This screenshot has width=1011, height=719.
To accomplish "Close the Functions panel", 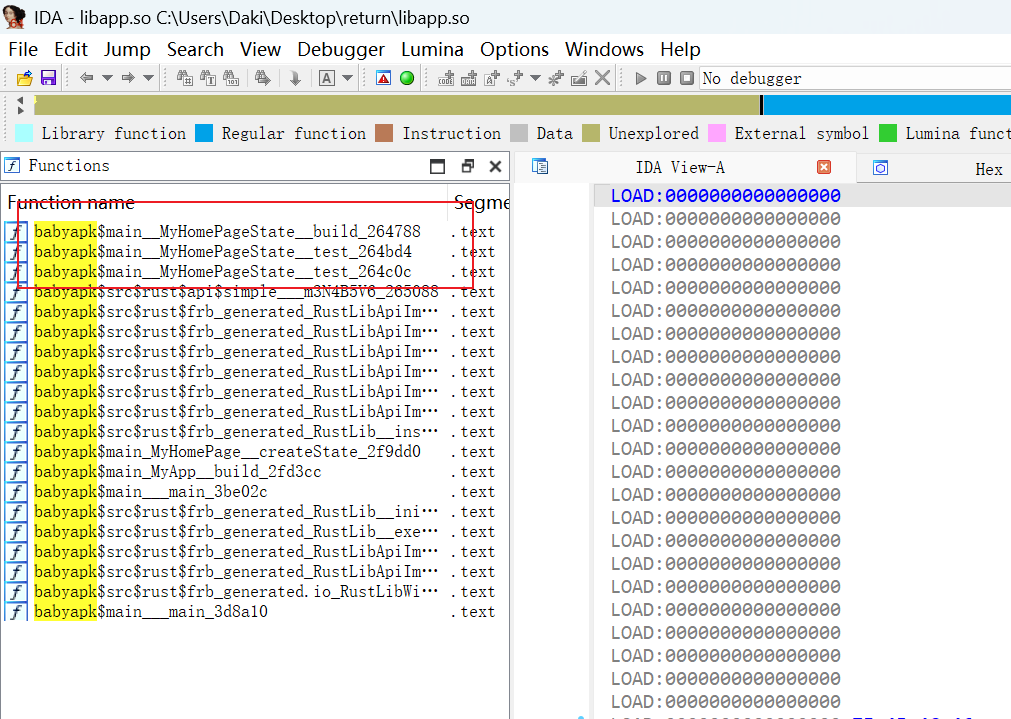I will pyautogui.click(x=495, y=166).
